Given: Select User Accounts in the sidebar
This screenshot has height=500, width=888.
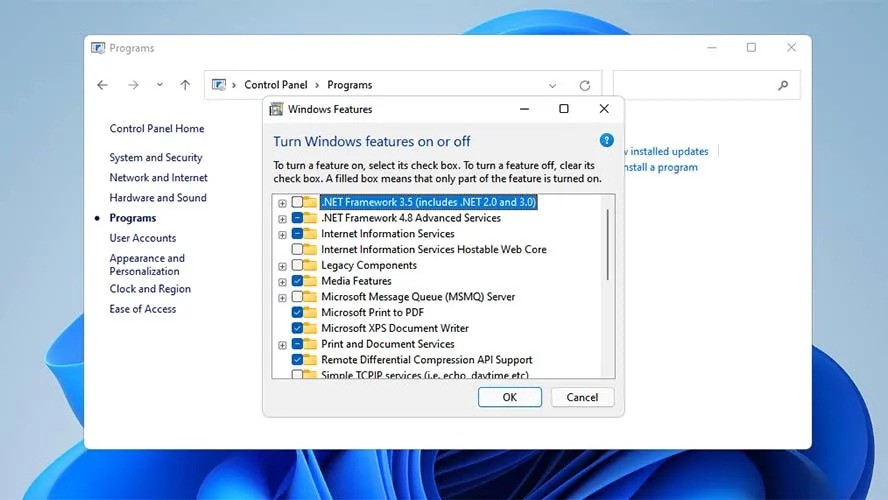Looking at the screenshot, I should point(143,238).
